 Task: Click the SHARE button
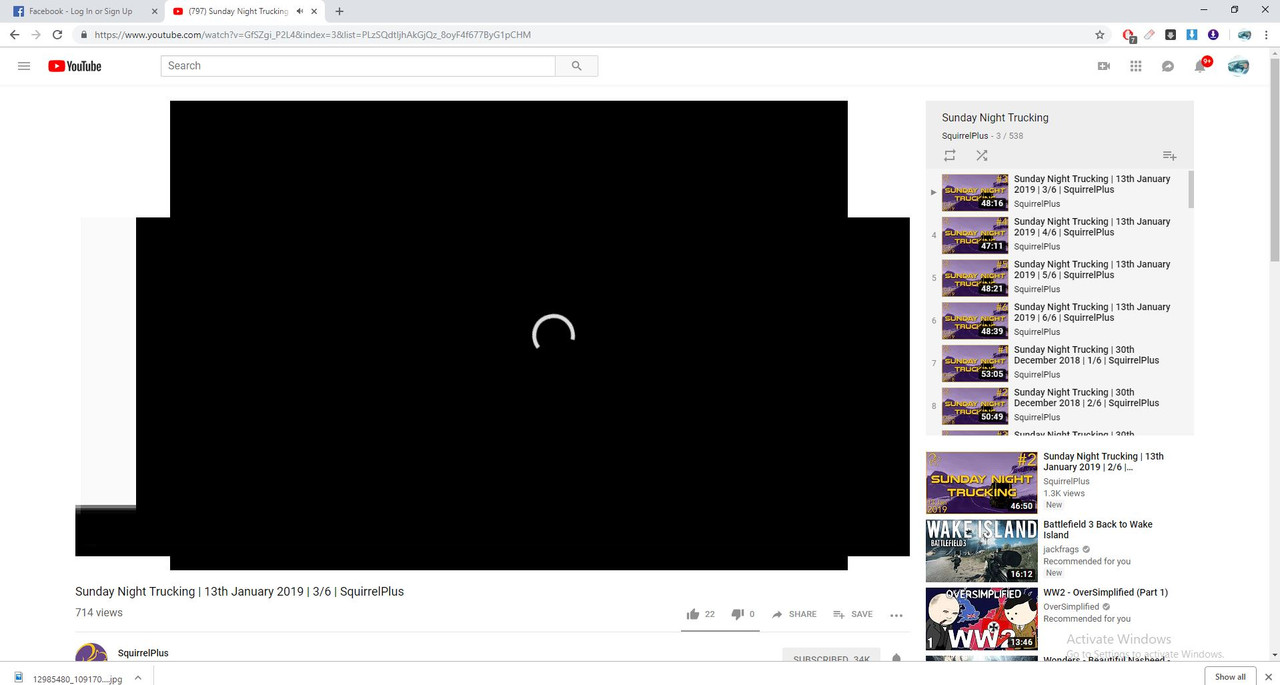(x=794, y=614)
